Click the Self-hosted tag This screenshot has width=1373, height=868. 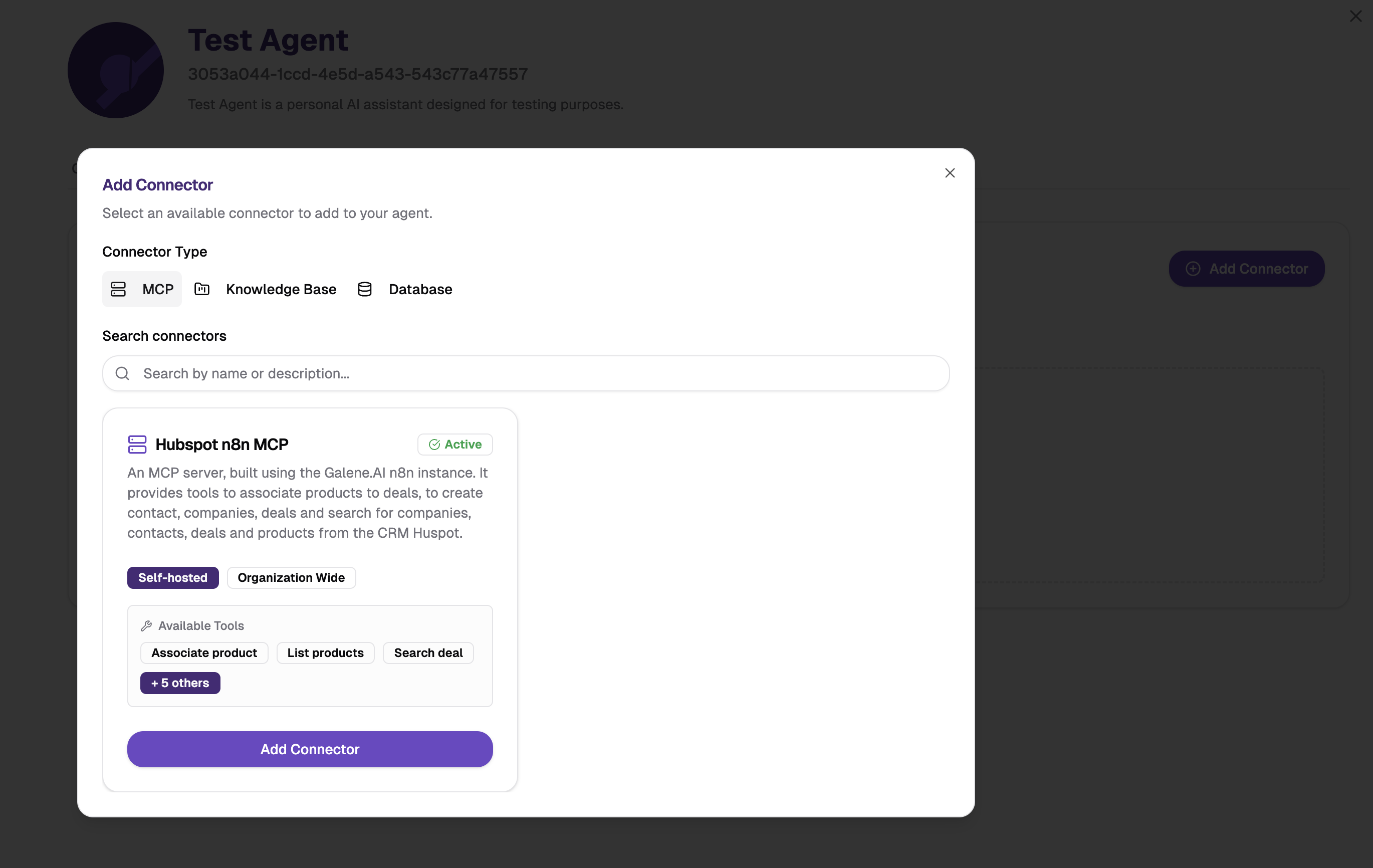173,577
